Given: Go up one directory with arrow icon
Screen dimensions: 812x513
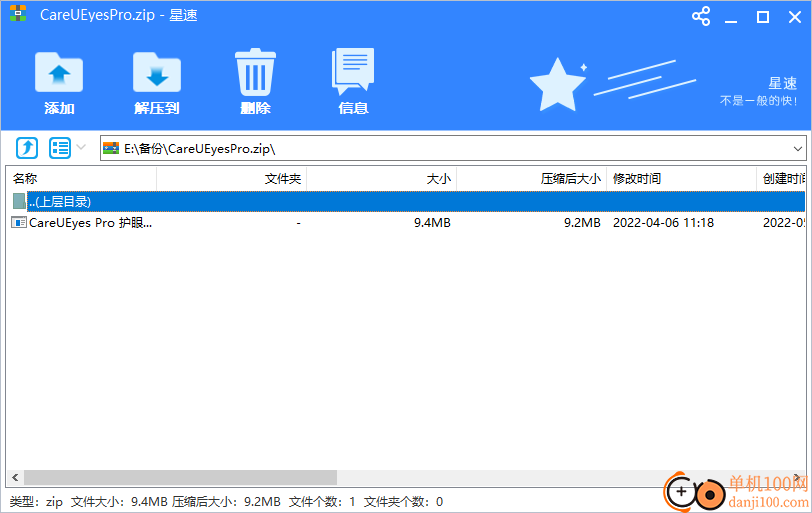Looking at the screenshot, I should pos(27,148).
